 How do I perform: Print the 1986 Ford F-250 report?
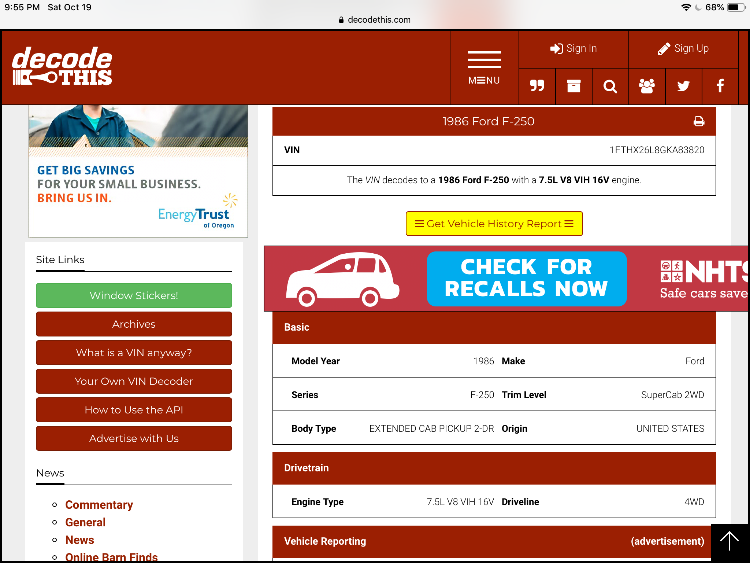tap(699, 121)
